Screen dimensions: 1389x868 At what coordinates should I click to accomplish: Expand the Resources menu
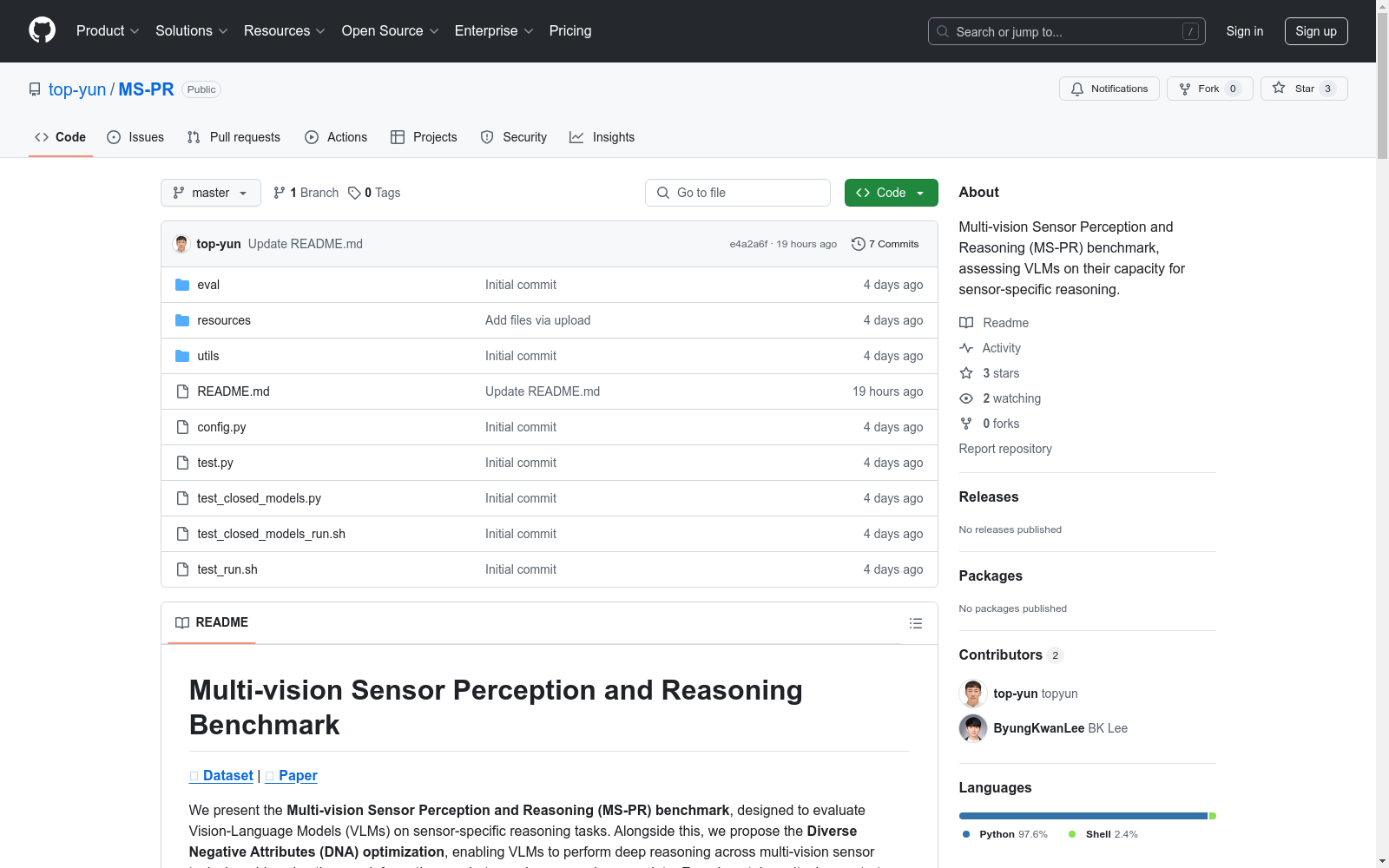click(x=285, y=30)
